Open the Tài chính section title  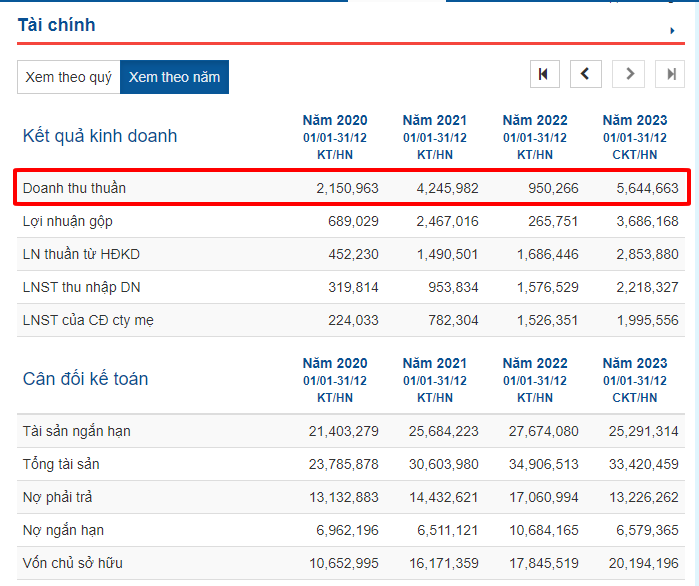click(x=56, y=25)
